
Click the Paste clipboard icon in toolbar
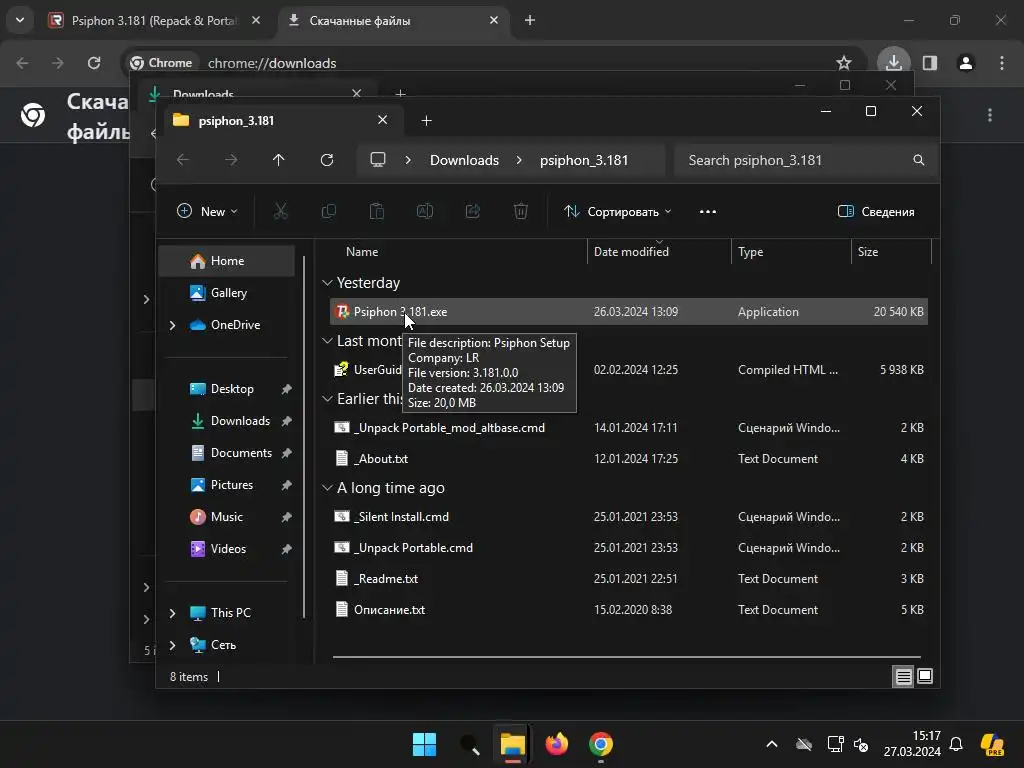[377, 212]
